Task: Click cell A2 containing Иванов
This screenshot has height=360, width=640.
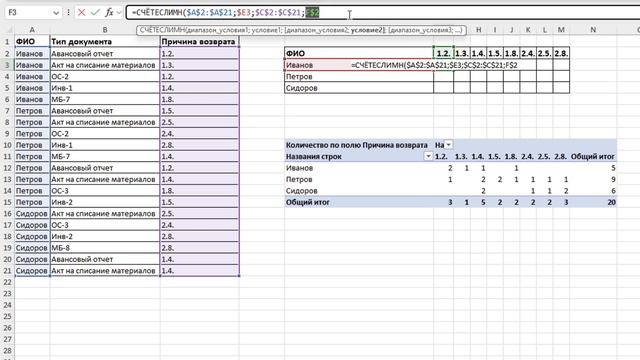Action: click(x=32, y=53)
